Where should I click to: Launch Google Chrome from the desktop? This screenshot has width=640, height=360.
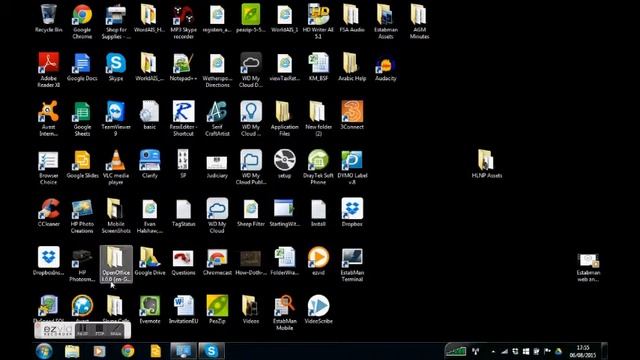82,21
